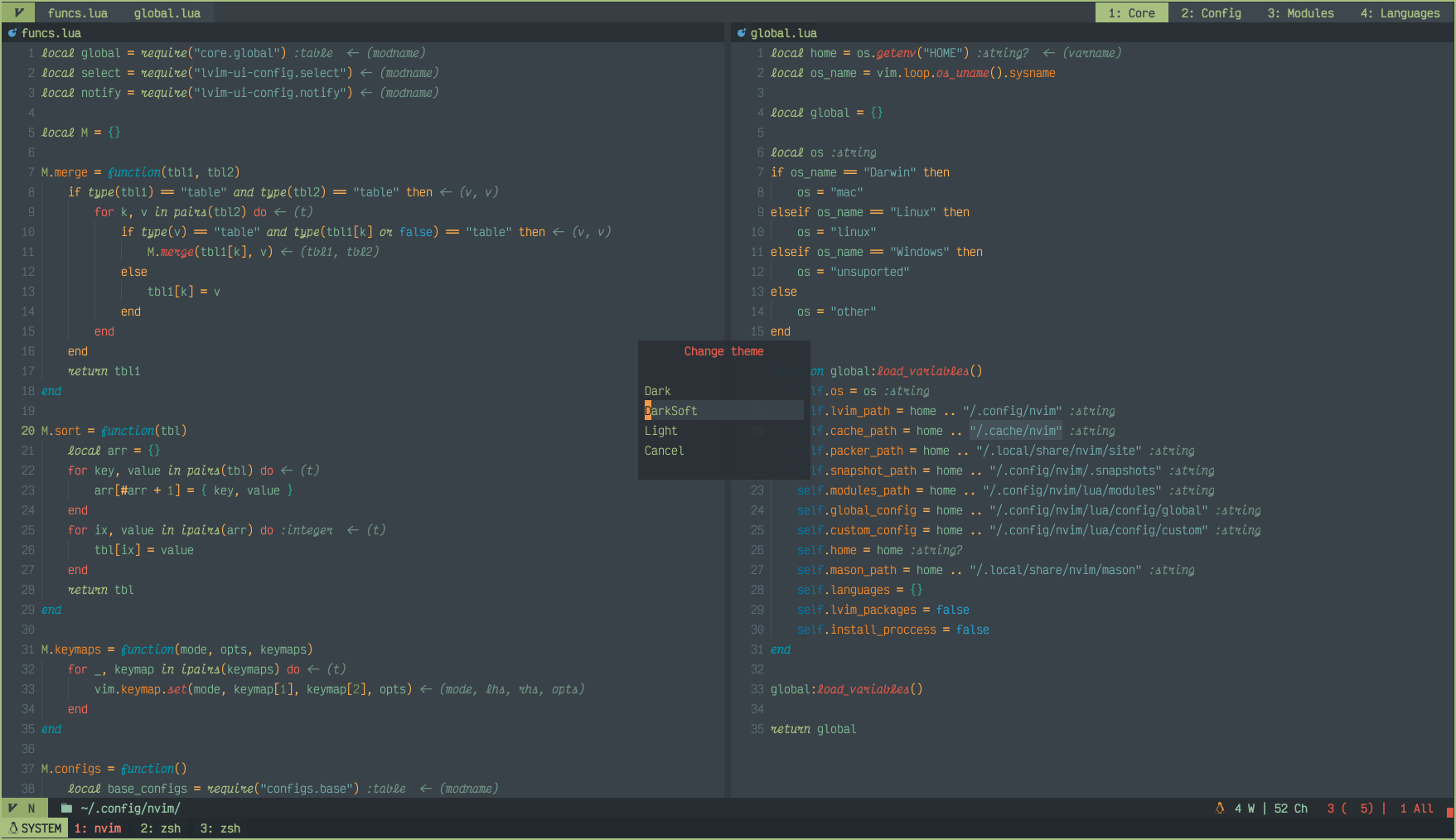Switch to tmux window '2: zsh'
The image size is (1456, 840).
tap(161, 828)
